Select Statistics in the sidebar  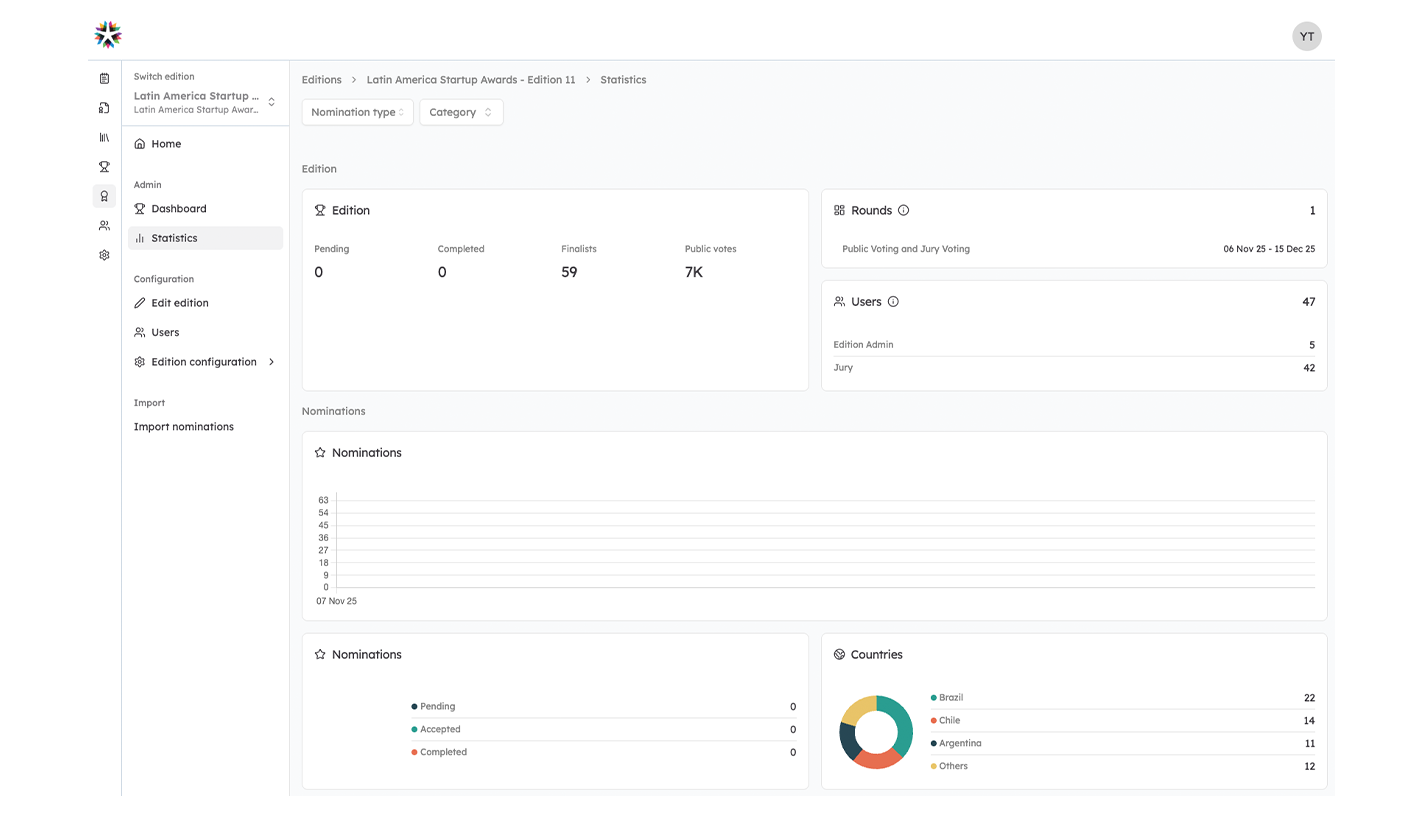point(205,238)
